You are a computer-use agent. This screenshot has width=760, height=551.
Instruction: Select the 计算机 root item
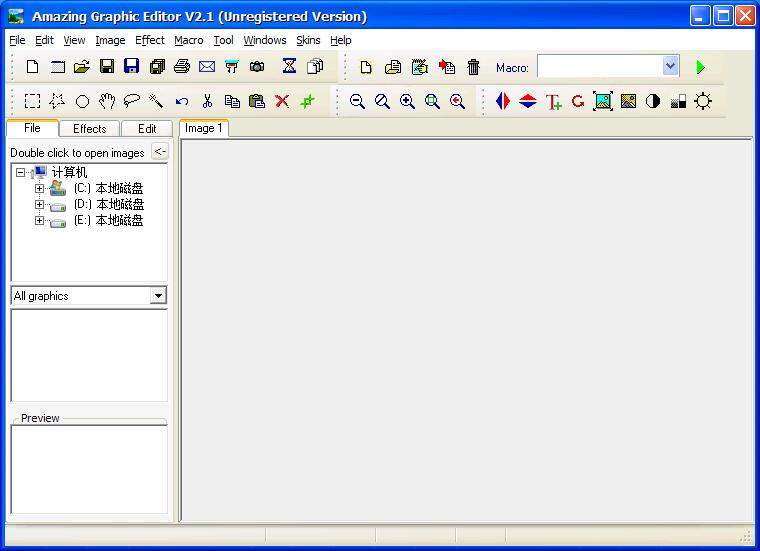[69, 172]
